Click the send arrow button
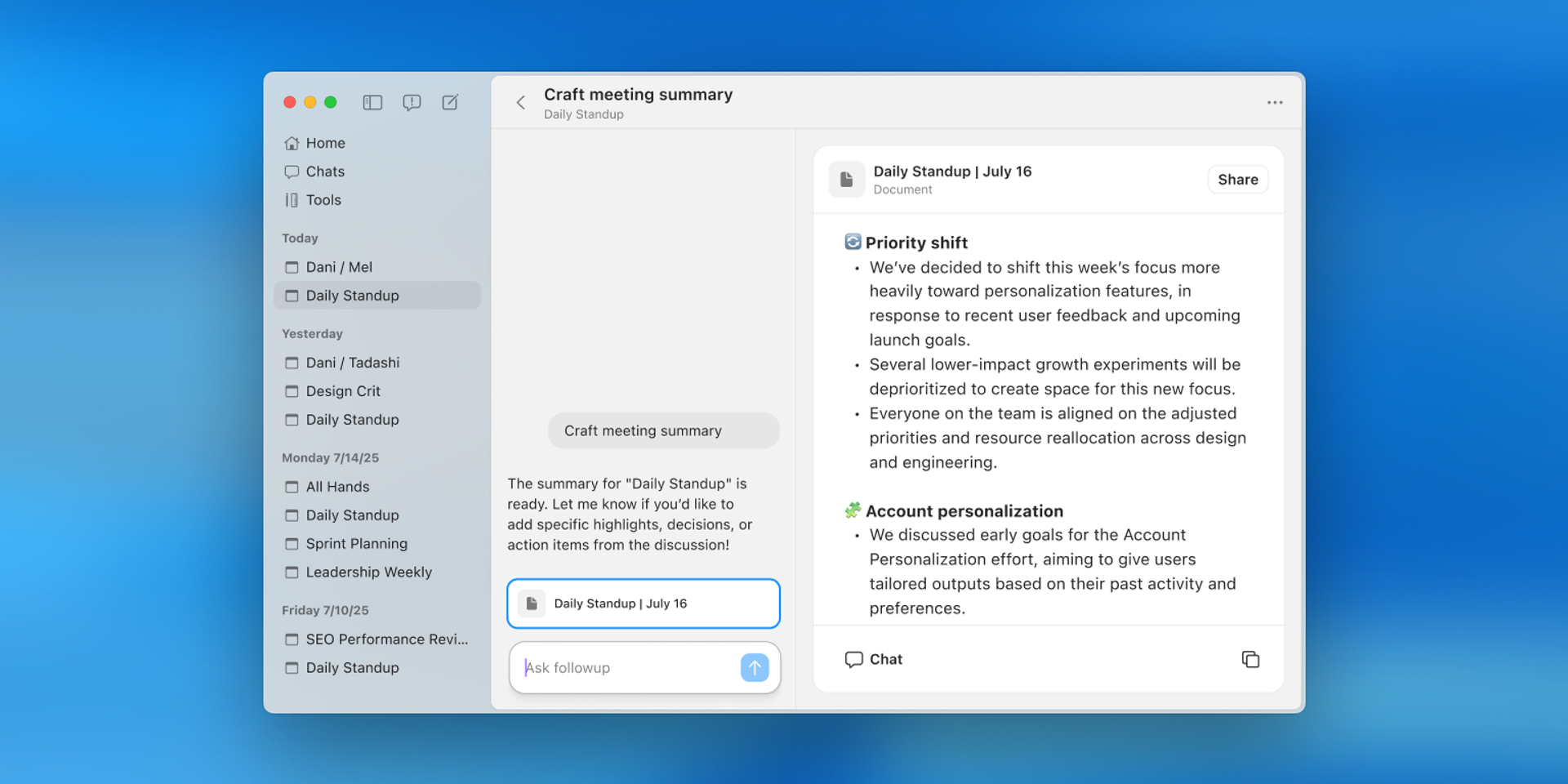1568x784 pixels. coord(754,668)
